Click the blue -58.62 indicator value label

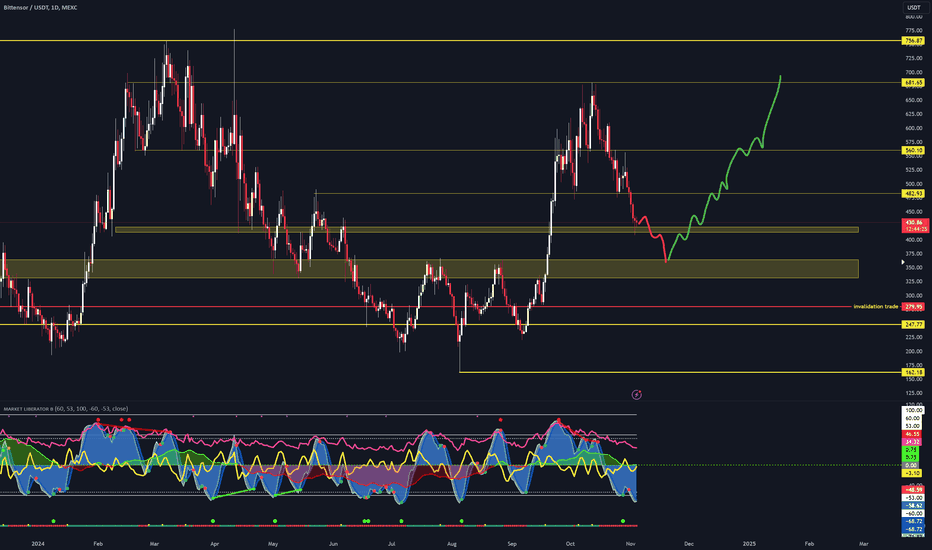(x=913, y=505)
